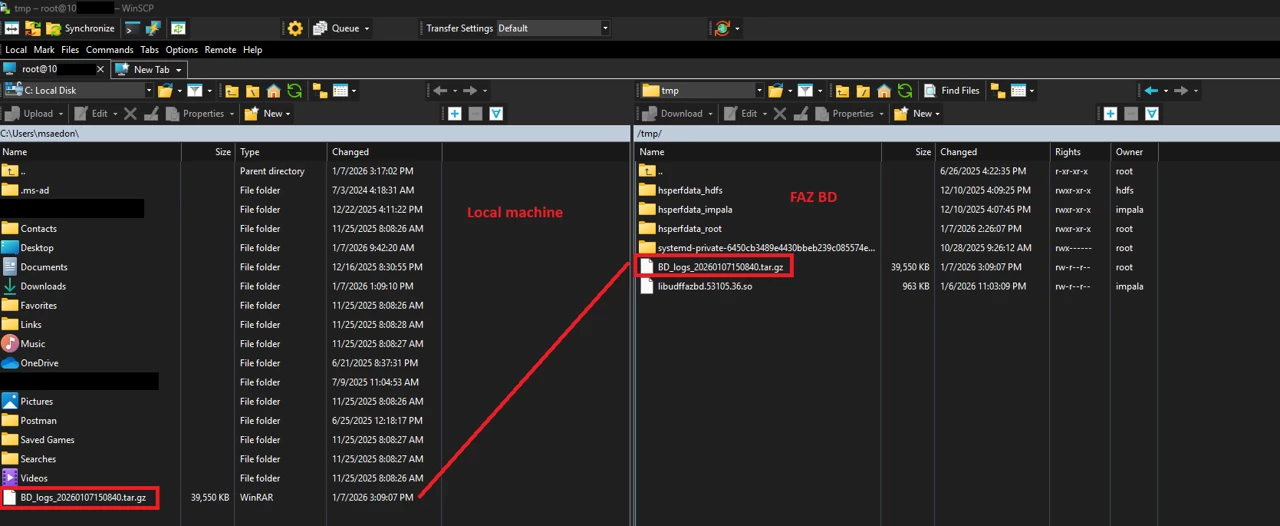This screenshot has height=526, width=1280.
Task: Open the Mark menu
Action: [44, 49]
